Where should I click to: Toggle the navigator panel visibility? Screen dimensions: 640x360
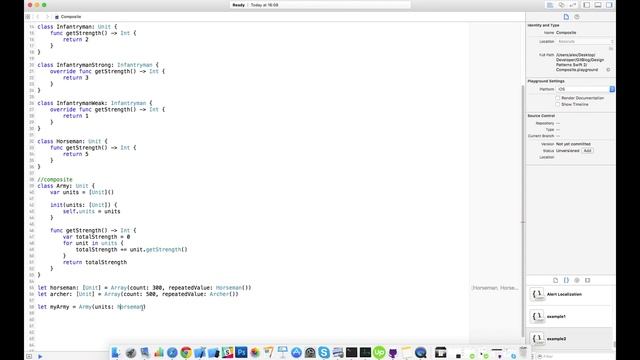tap(587, 5)
